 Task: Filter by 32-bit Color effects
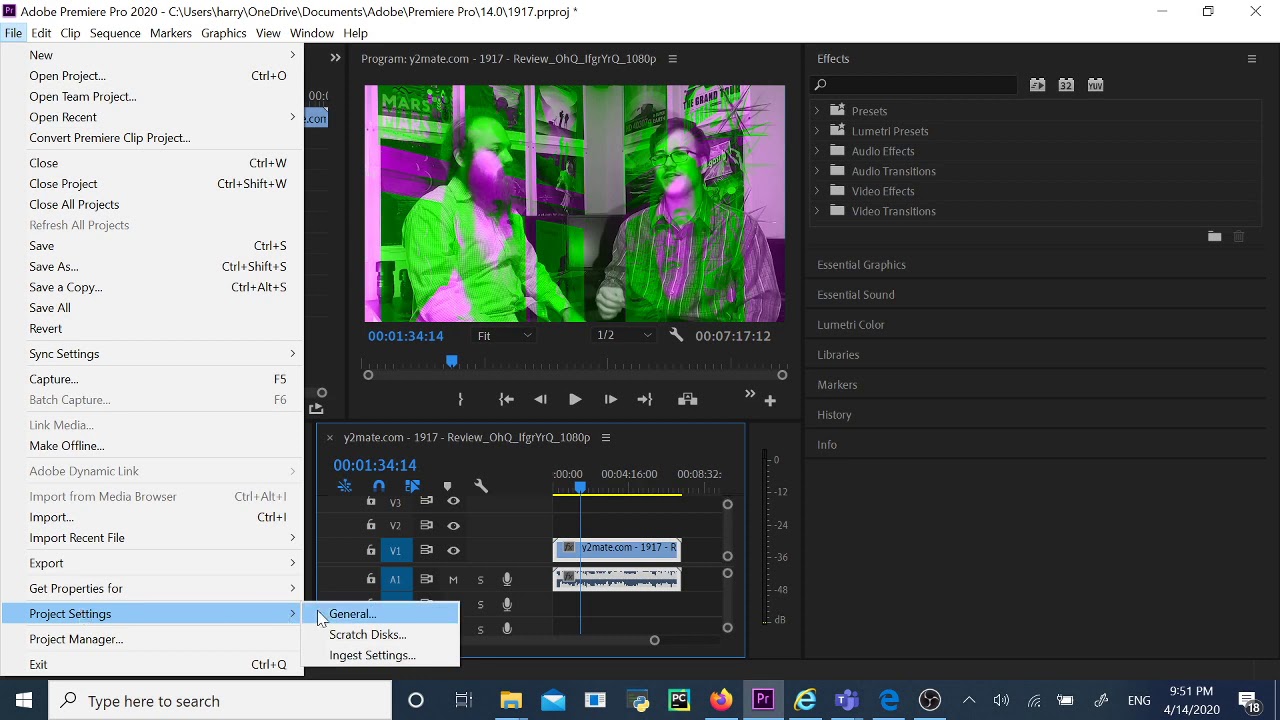coord(1066,85)
